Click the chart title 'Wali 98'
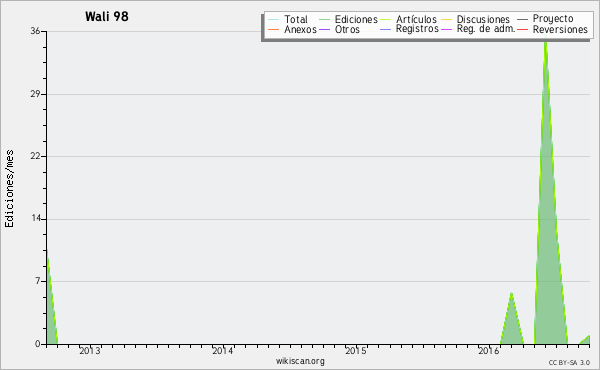Viewport: 600px width, 370px height. pyautogui.click(x=107, y=16)
